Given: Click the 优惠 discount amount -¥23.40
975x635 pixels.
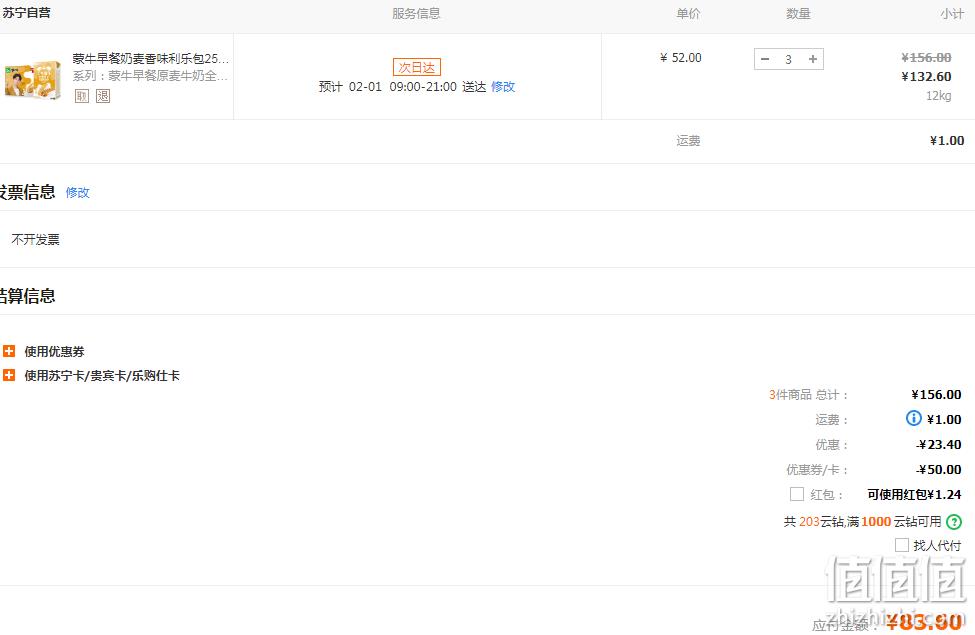Looking at the screenshot, I should click(939, 444).
